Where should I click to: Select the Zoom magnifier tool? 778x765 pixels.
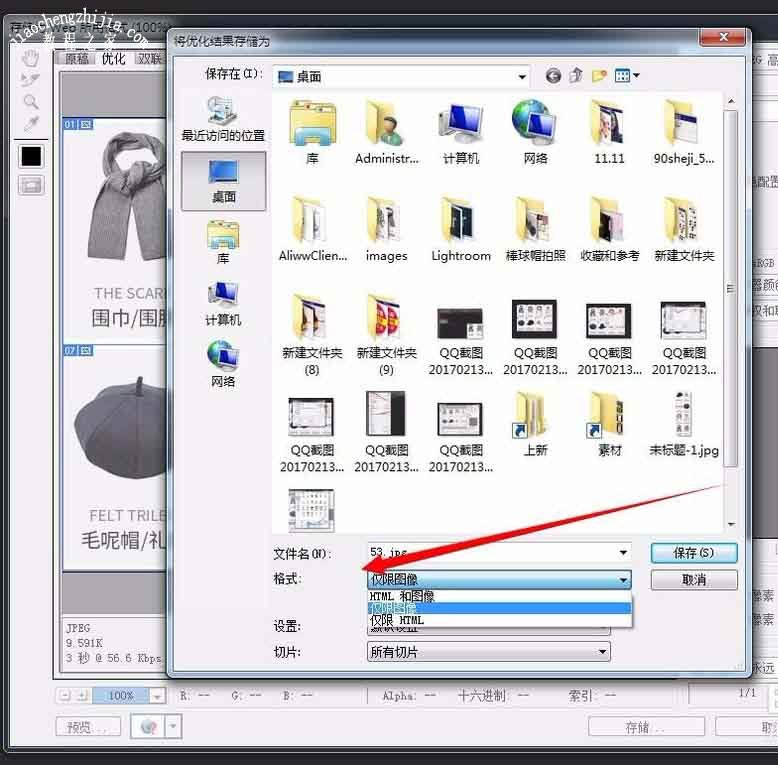pyautogui.click(x=31, y=102)
